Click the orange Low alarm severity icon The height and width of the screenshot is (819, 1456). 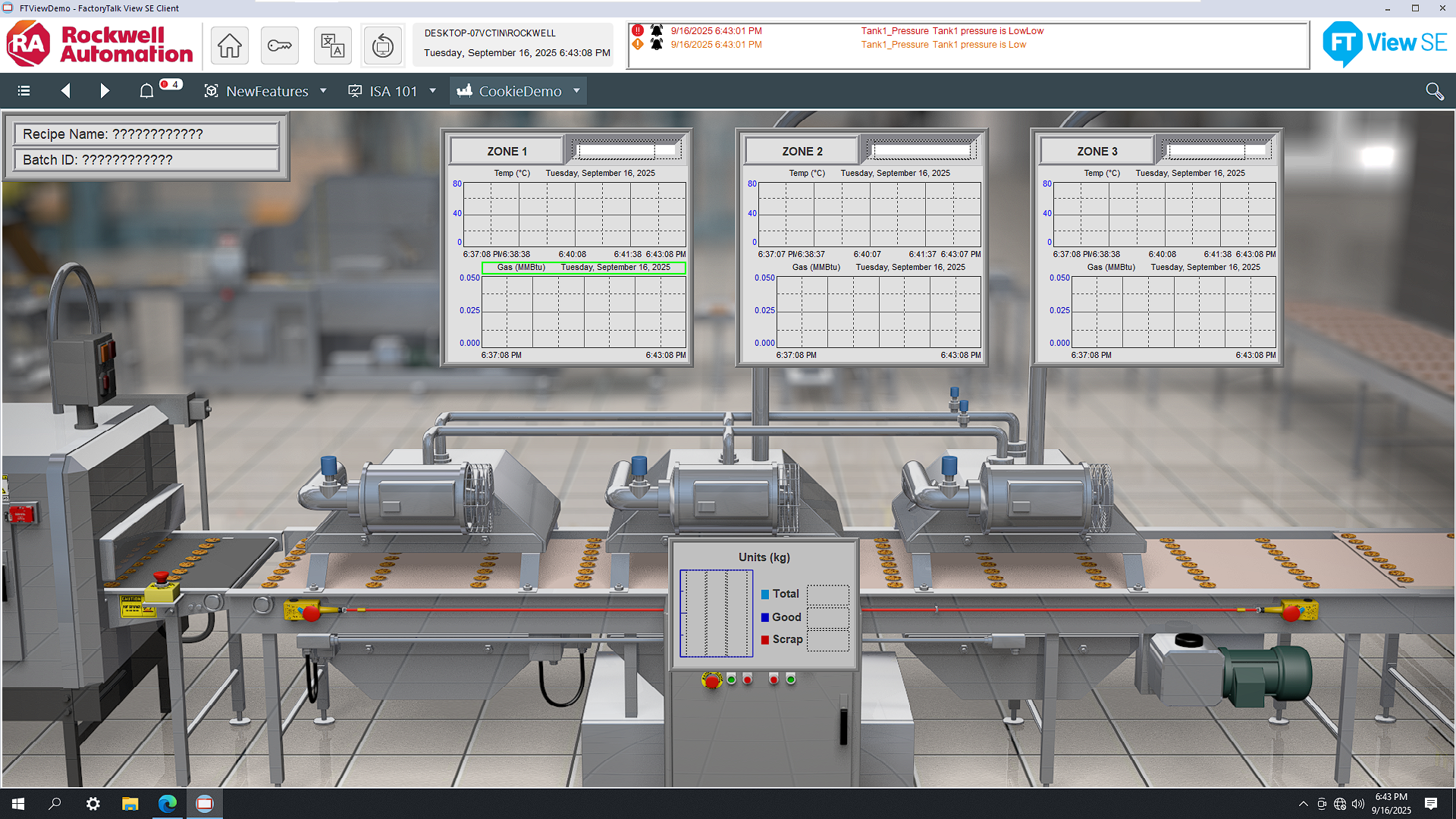[x=638, y=45]
